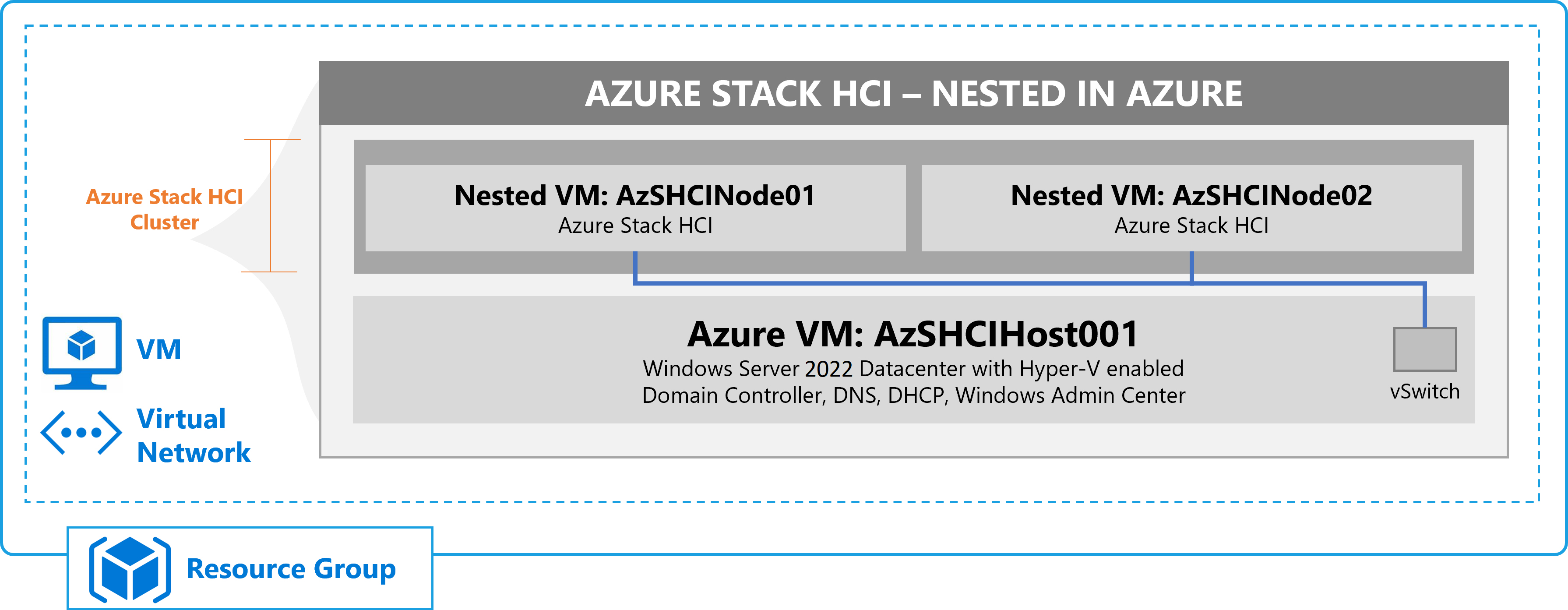Select the Nested VM AzSHCINode02 box
The height and width of the screenshot is (610, 1568).
1191,208
